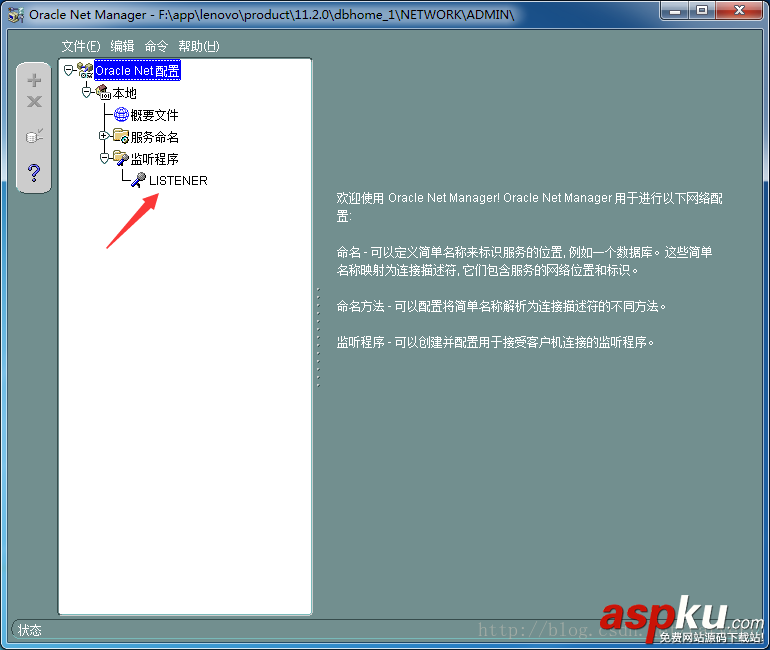Select the 本地 tree item
The width and height of the screenshot is (770, 650).
[x=125, y=93]
